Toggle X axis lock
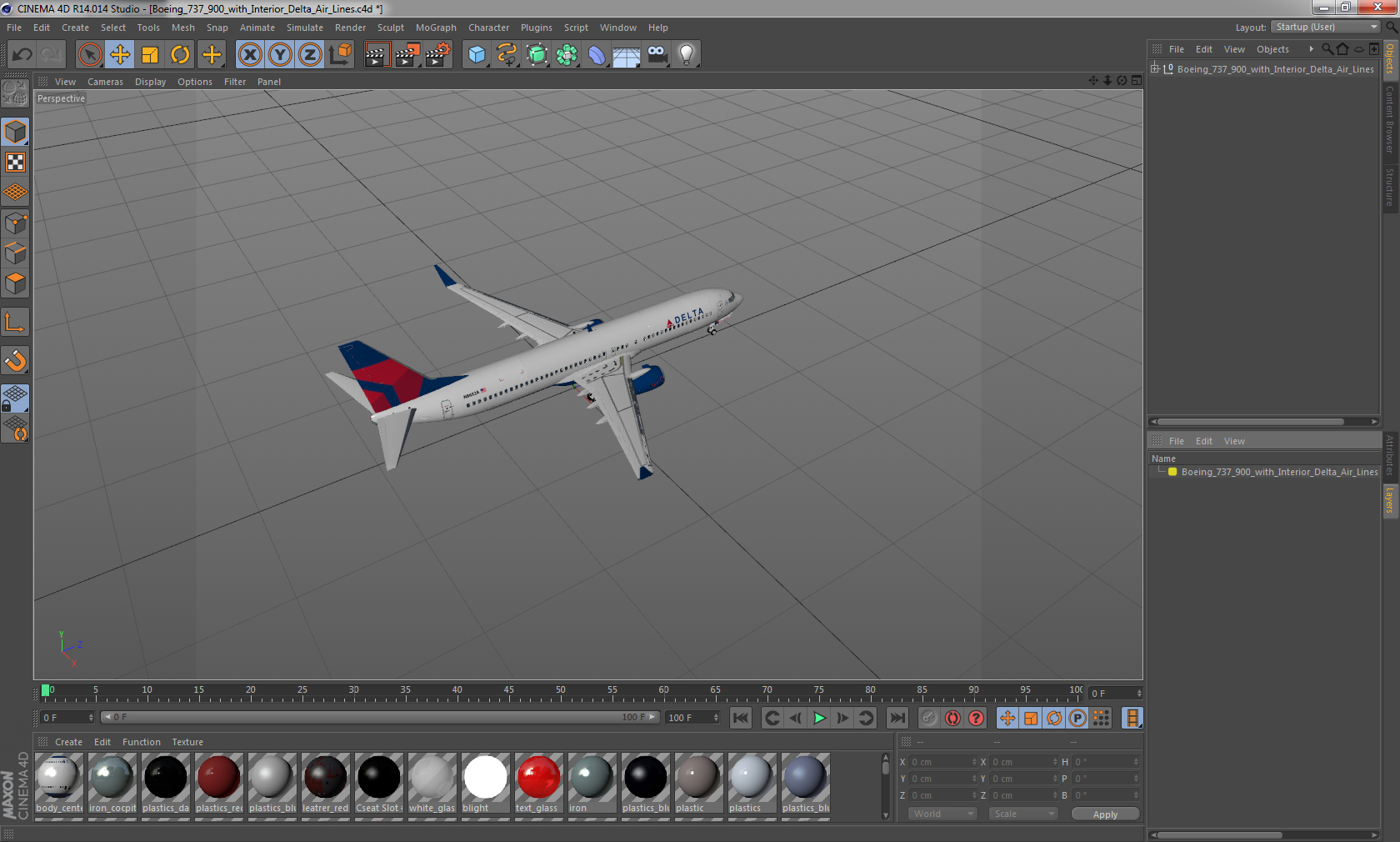The image size is (1400, 842). pos(249,55)
